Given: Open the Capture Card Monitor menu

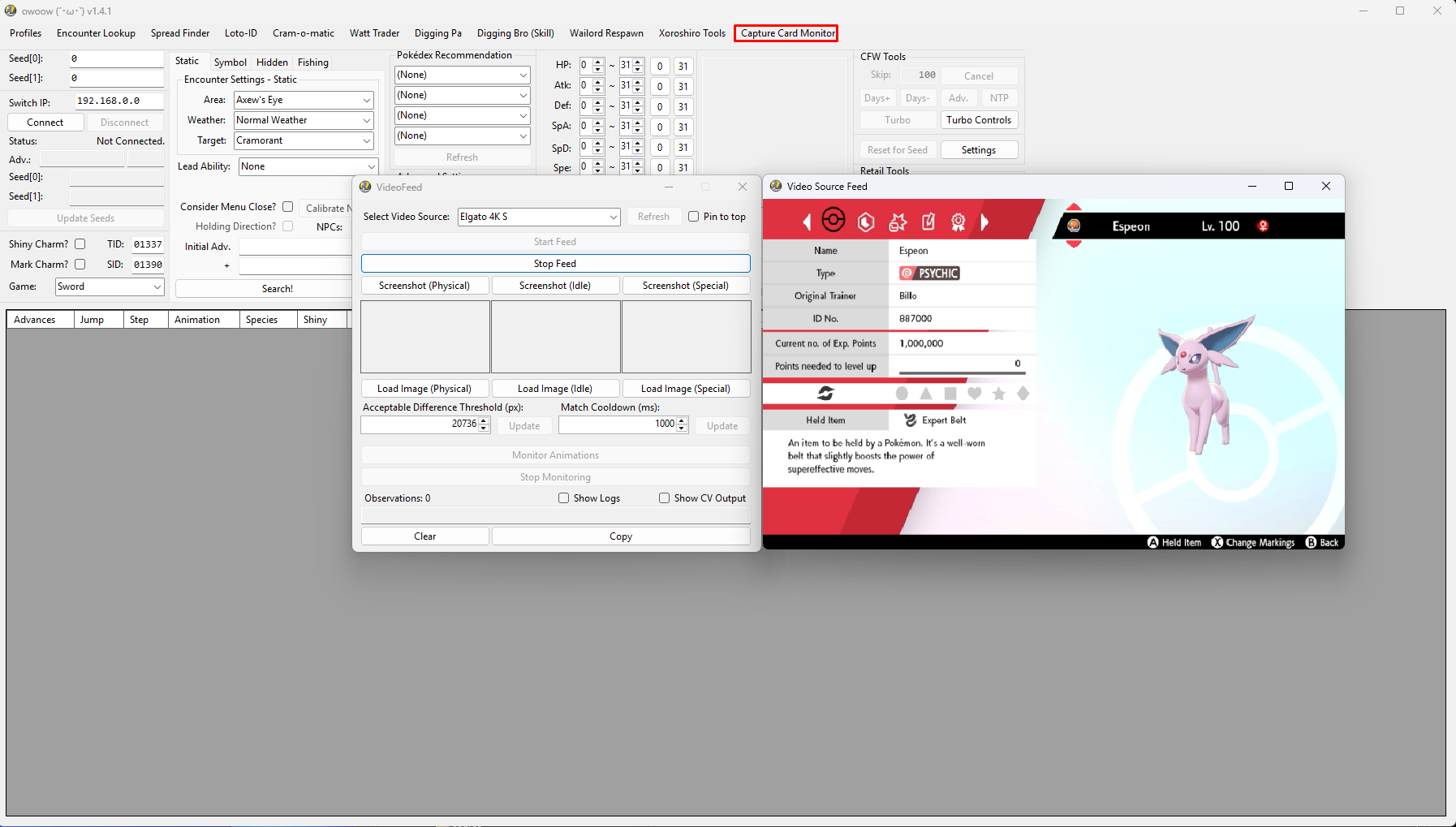Looking at the screenshot, I should tap(787, 33).
